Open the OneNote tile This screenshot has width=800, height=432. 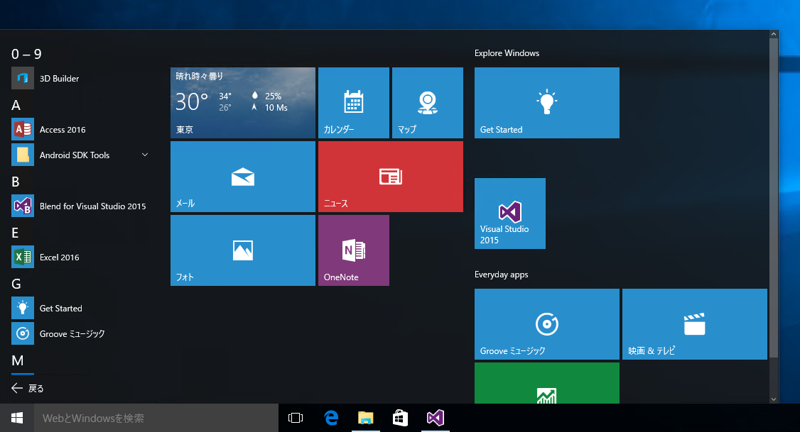tap(354, 250)
